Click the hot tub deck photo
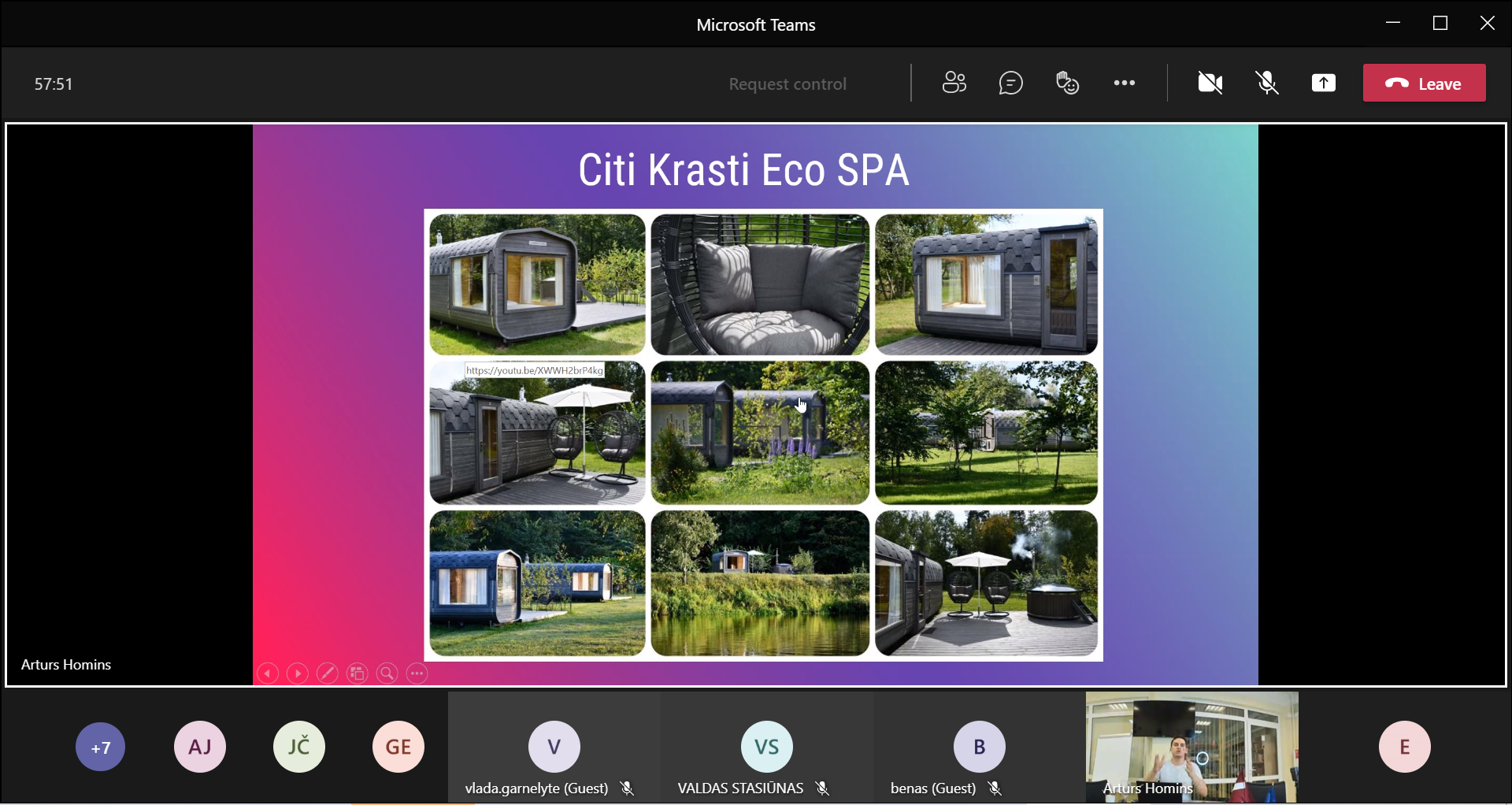The height and width of the screenshot is (805, 1512). click(x=986, y=583)
